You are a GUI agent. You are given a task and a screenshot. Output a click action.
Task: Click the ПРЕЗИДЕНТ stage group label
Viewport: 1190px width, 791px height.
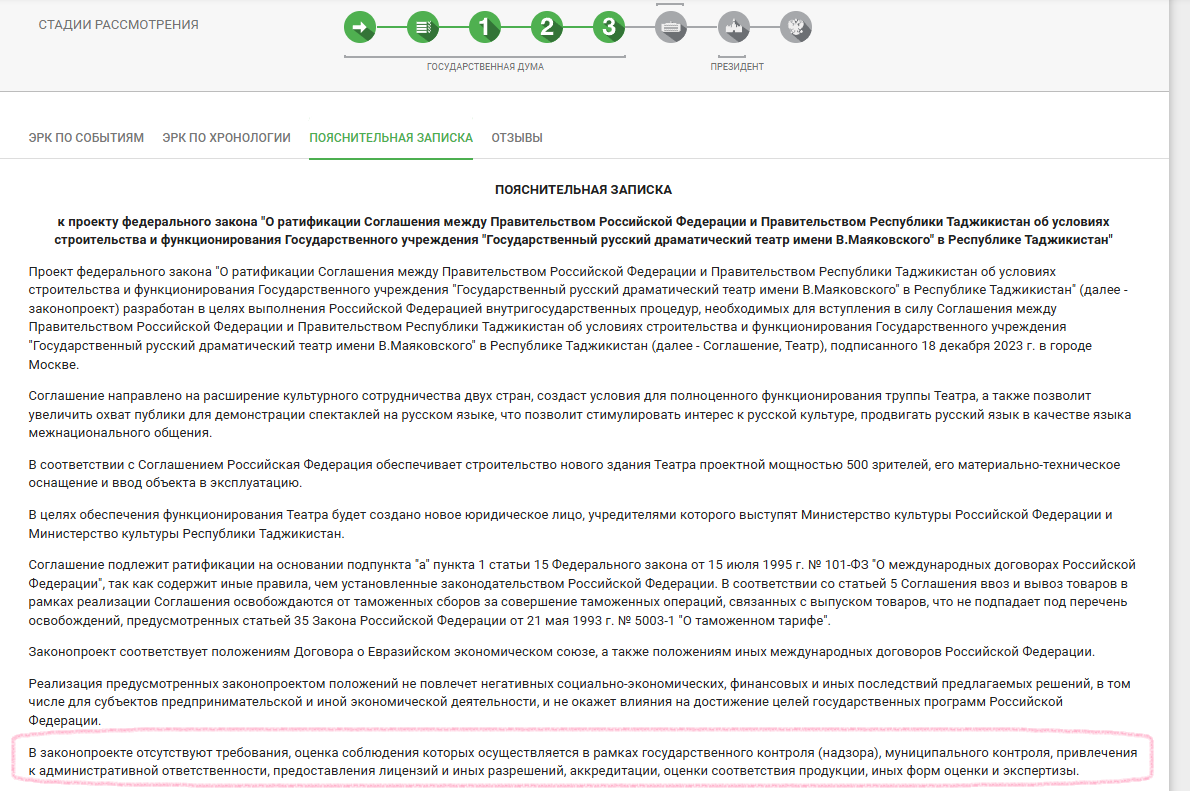click(737, 67)
